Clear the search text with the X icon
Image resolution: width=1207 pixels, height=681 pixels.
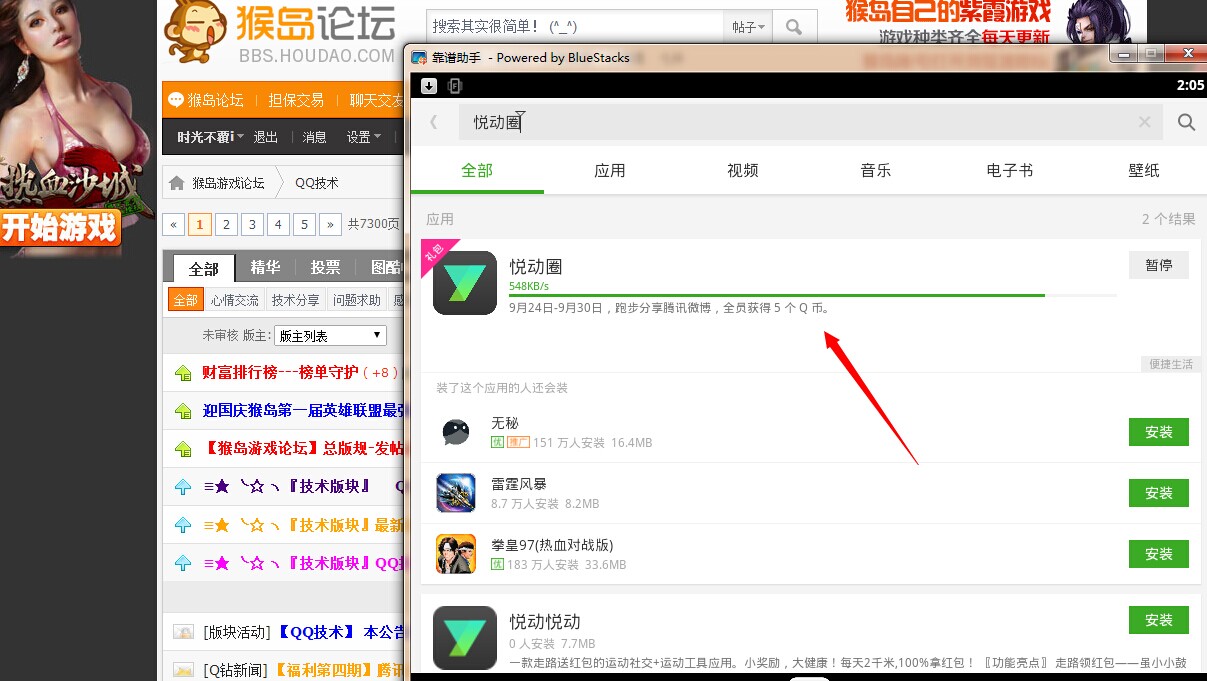click(1145, 122)
